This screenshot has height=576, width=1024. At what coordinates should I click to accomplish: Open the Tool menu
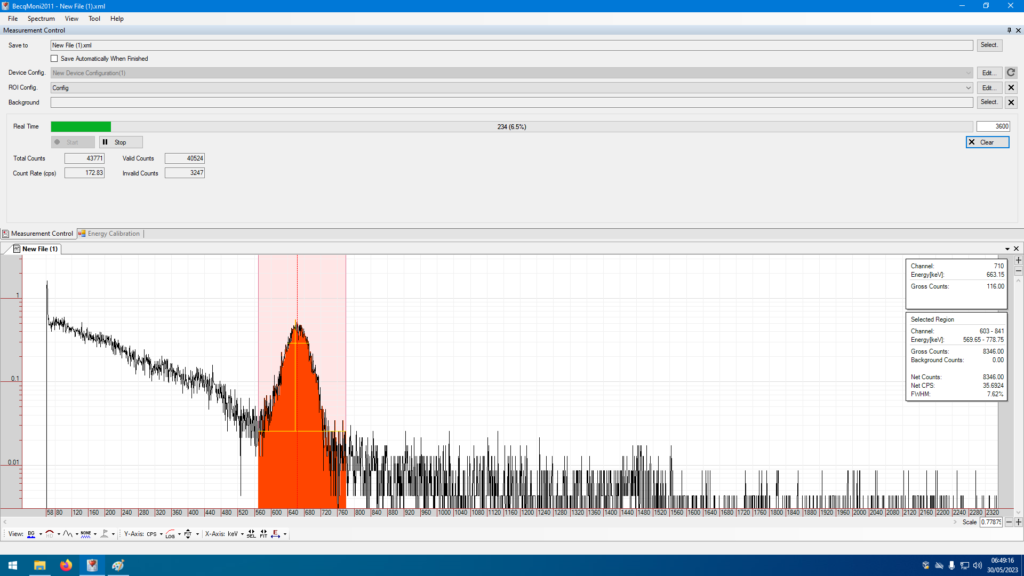click(94, 18)
